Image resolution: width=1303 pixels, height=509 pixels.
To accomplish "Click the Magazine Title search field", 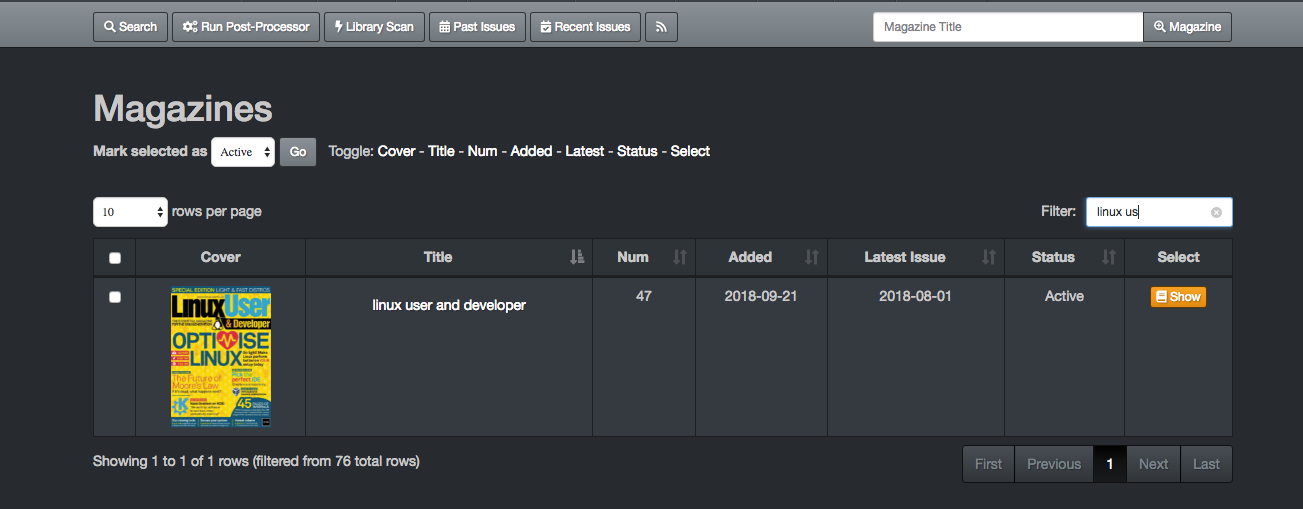I will [x=1008, y=27].
